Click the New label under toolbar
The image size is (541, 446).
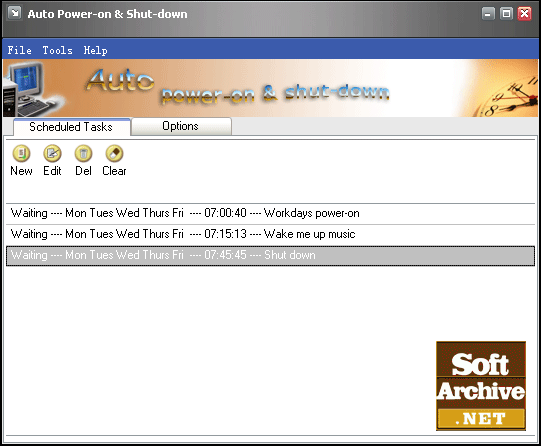click(x=21, y=171)
